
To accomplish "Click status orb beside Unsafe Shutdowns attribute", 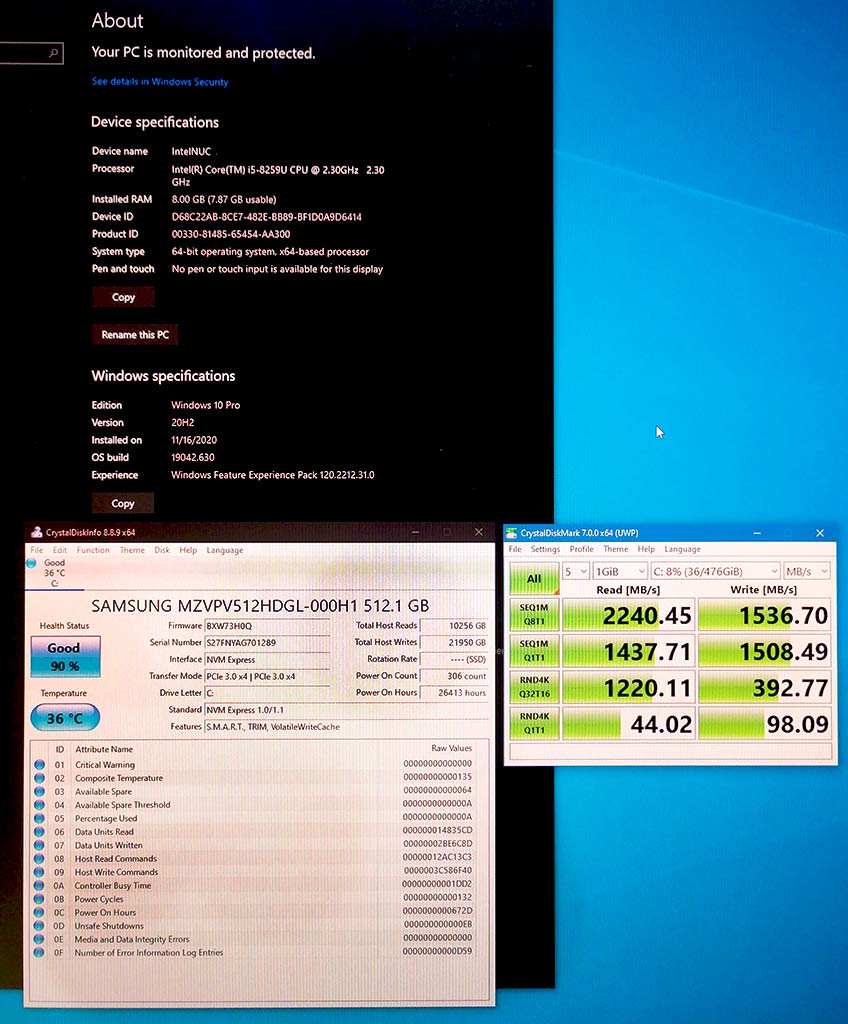I will click(40, 925).
